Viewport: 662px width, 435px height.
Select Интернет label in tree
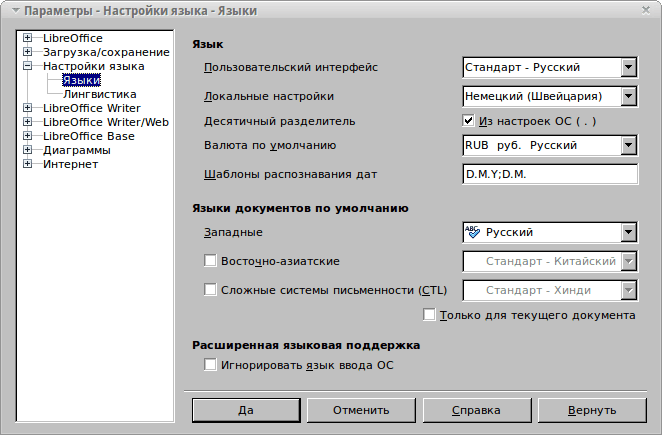point(70,164)
